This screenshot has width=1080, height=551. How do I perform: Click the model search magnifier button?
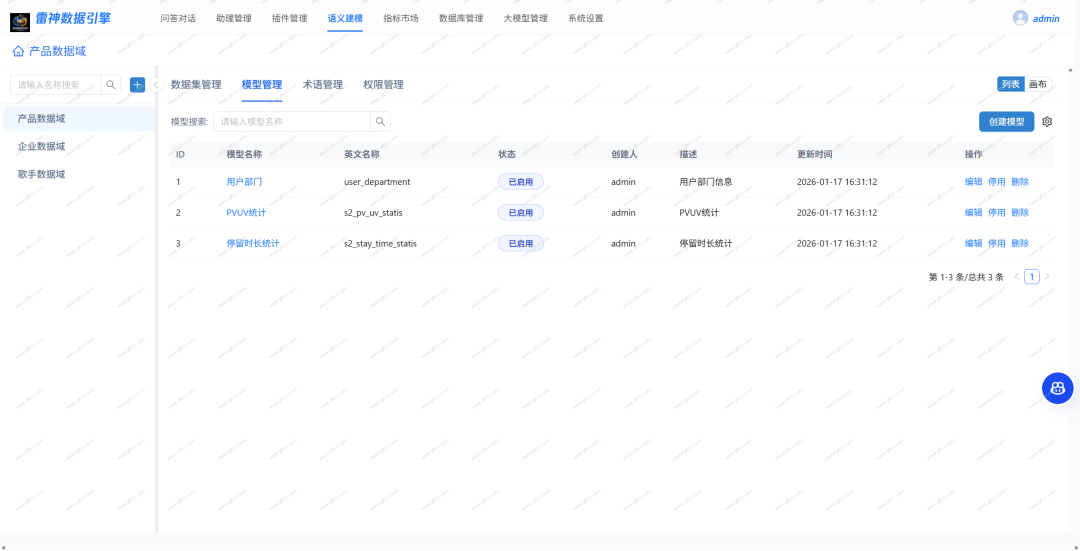[x=380, y=122]
